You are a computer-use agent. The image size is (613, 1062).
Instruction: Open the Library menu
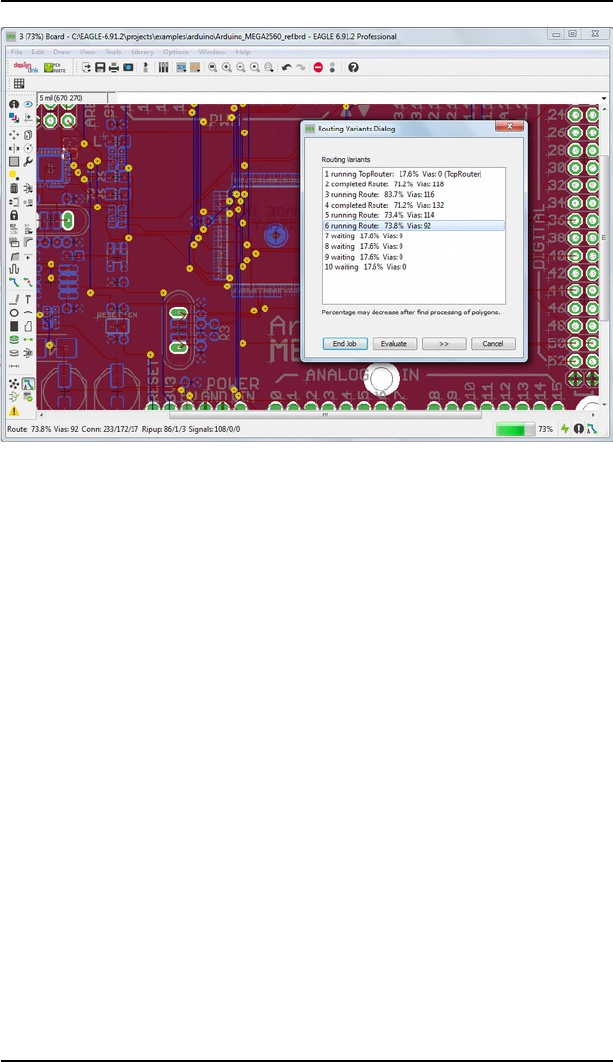(142, 51)
